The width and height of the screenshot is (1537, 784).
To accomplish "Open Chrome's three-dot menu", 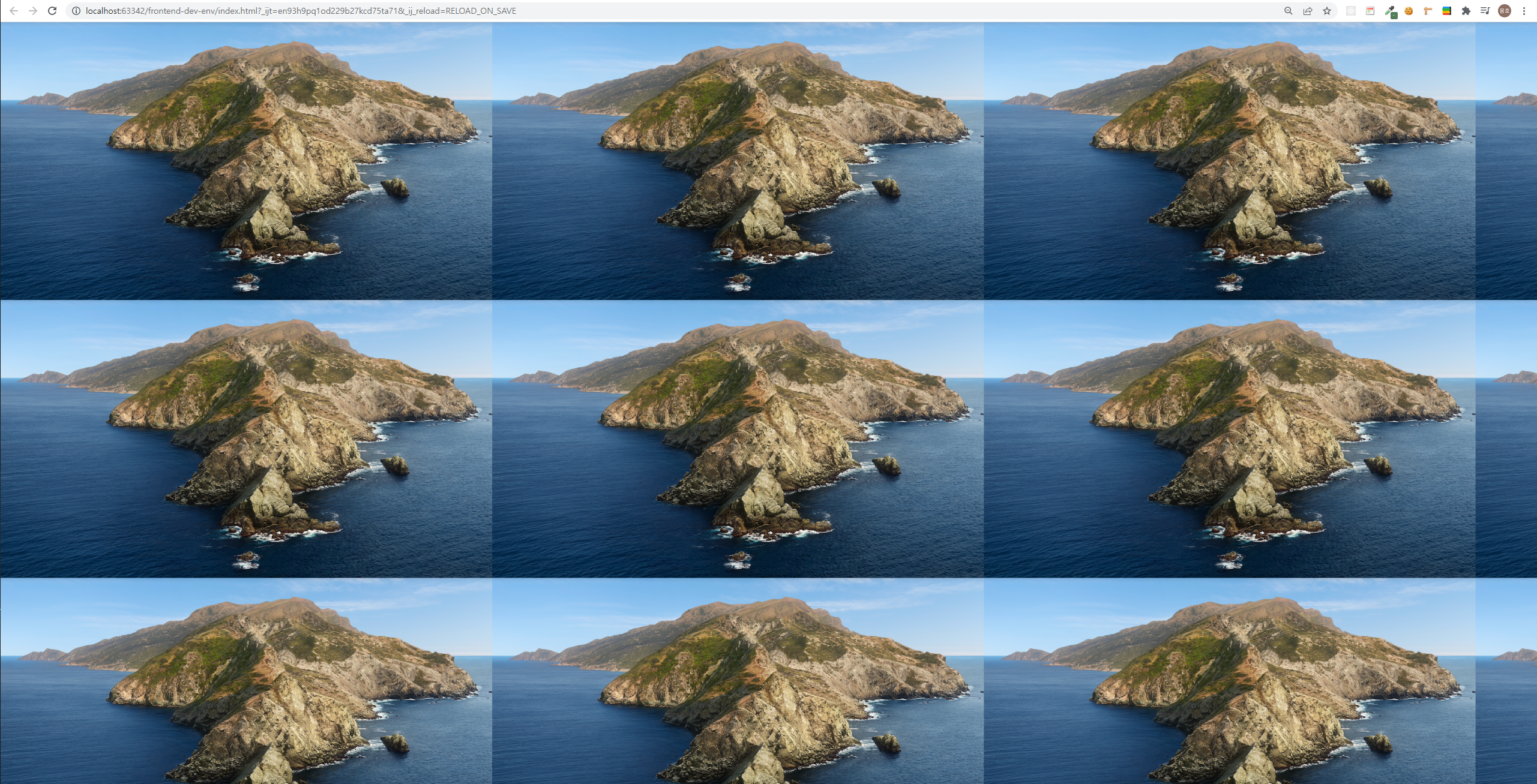I will pos(1524,11).
